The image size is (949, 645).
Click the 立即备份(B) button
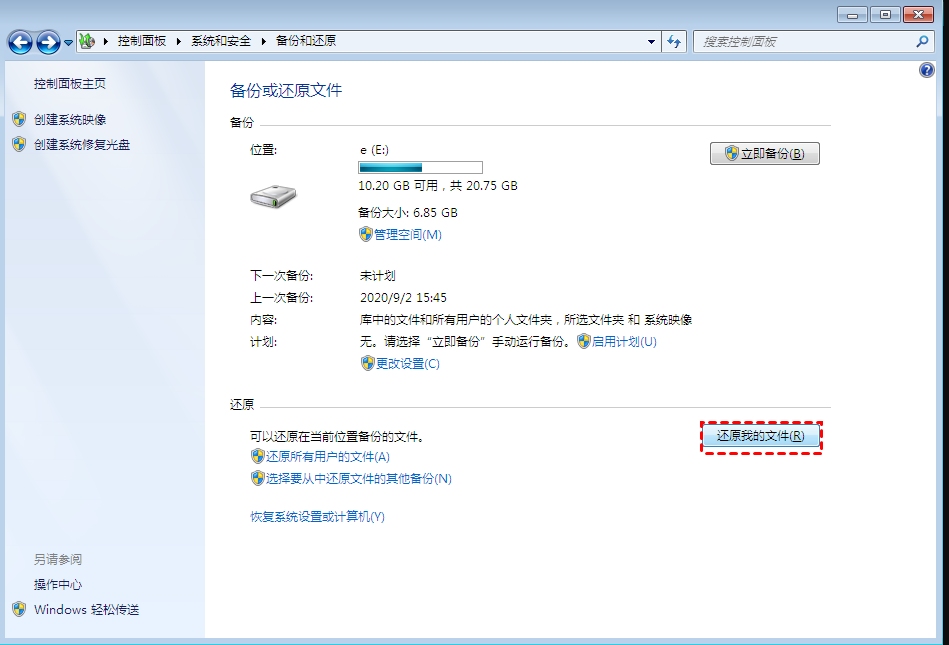click(x=764, y=154)
